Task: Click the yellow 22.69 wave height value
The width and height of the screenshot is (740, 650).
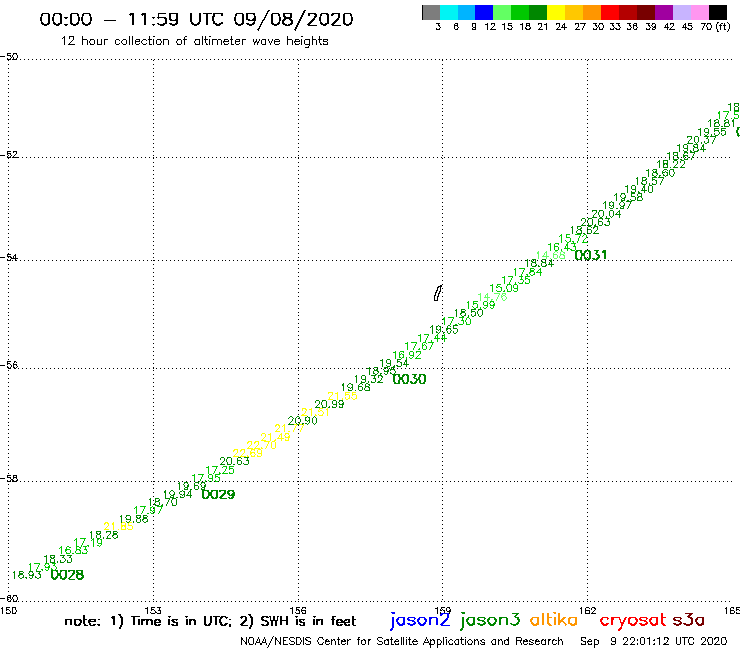Action: point(247,453)
